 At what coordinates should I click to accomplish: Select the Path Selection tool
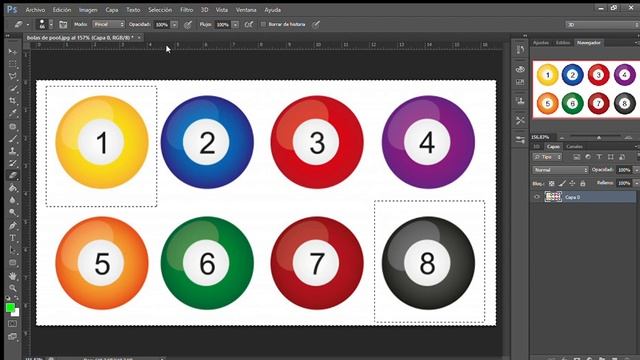tap(13, 250)
